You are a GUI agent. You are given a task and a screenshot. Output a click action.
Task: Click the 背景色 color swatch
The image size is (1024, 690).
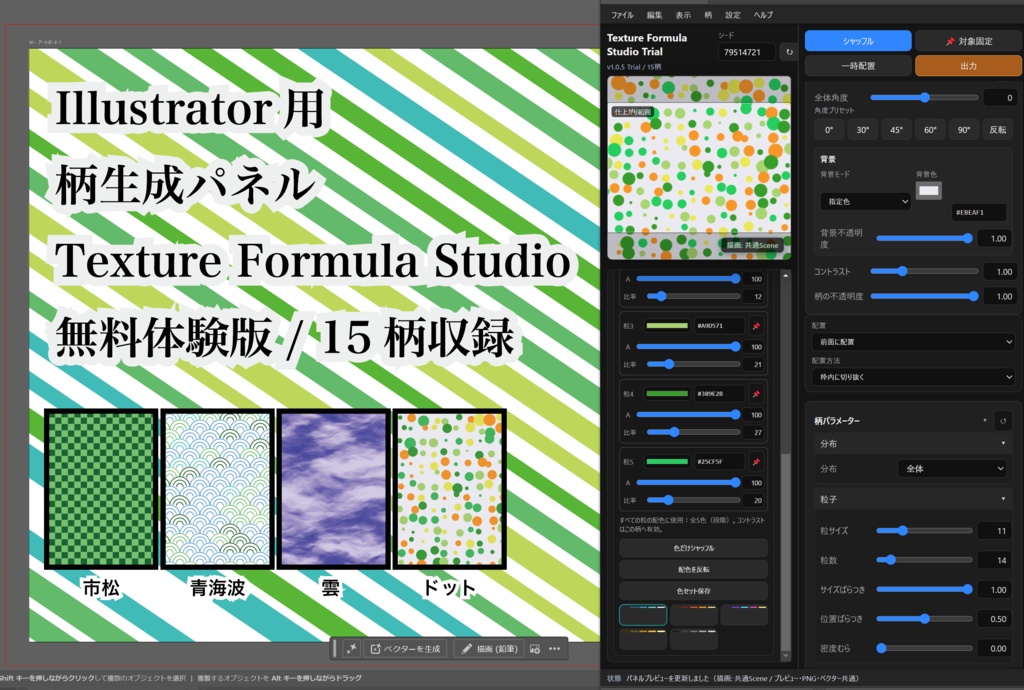point(928,191)
